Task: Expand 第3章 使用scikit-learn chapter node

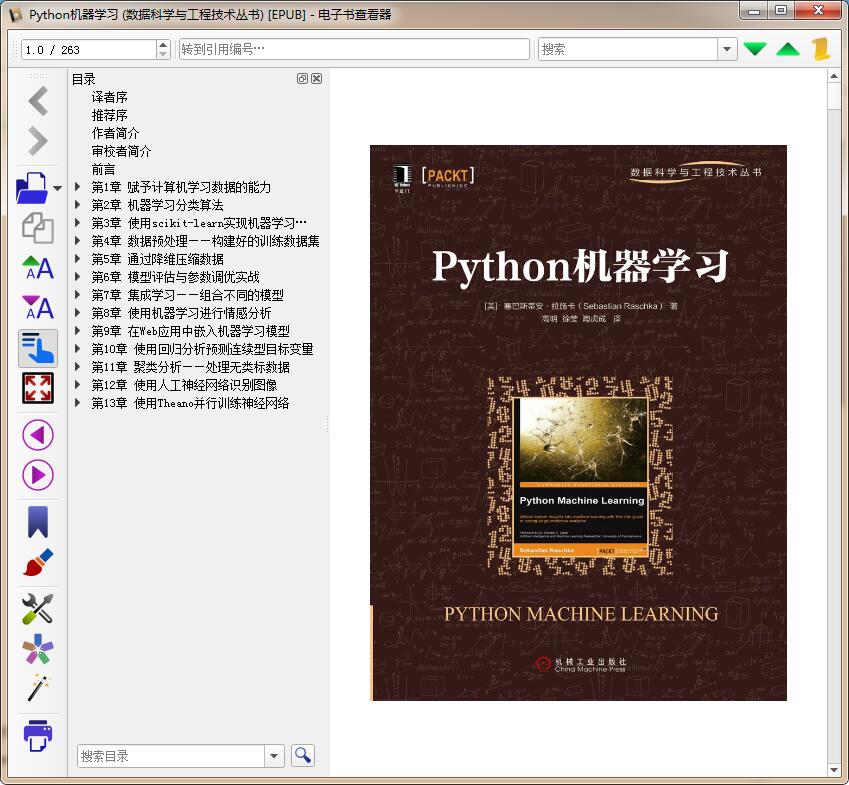Action: 77,223
